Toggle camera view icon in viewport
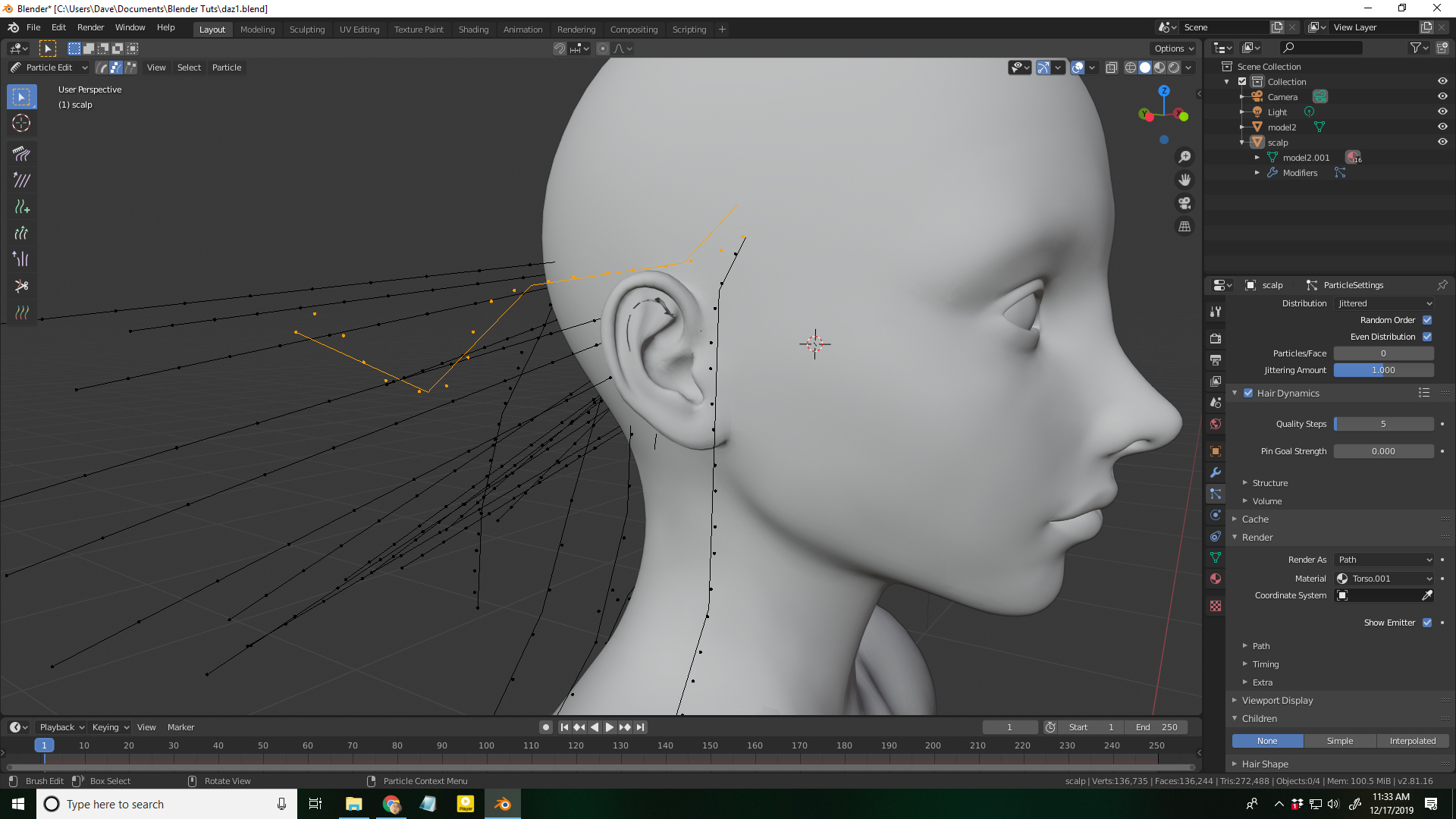Screen dimensions: 1456x819 [1185, 203]
